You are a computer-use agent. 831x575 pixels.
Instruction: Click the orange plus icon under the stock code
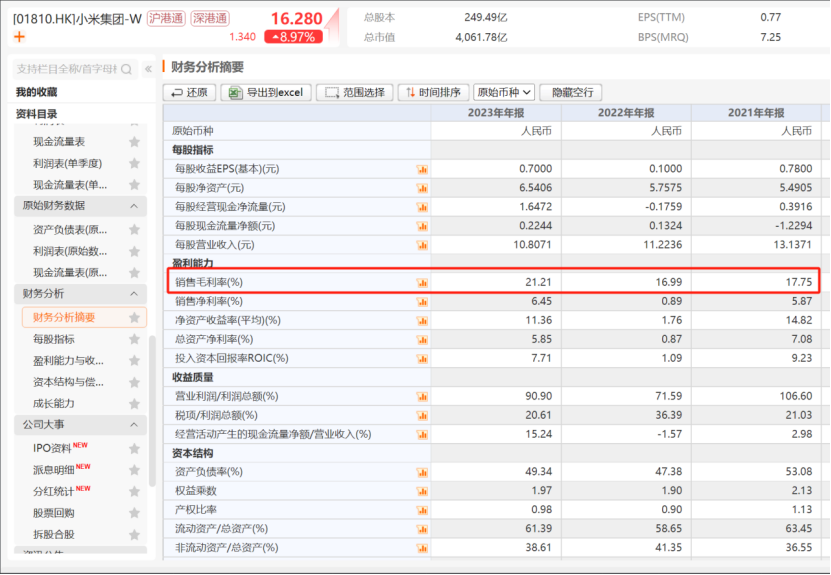click(19, 37)
